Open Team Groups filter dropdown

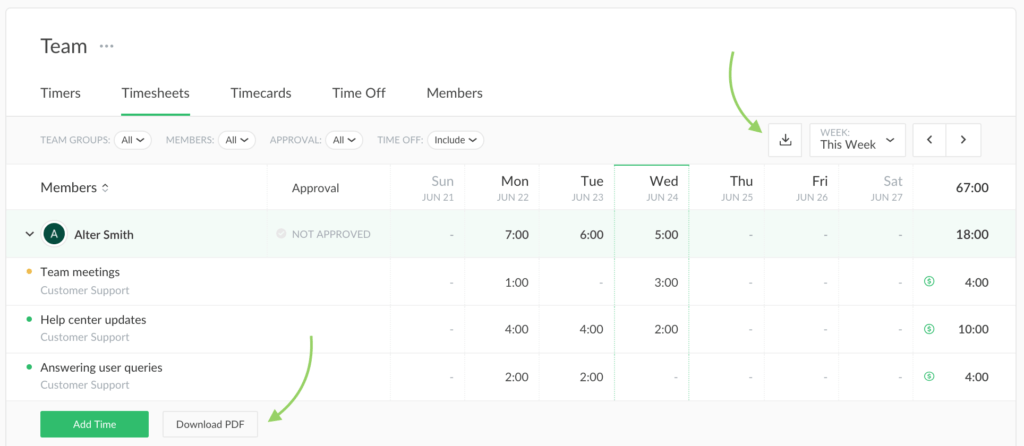point(133,140)
